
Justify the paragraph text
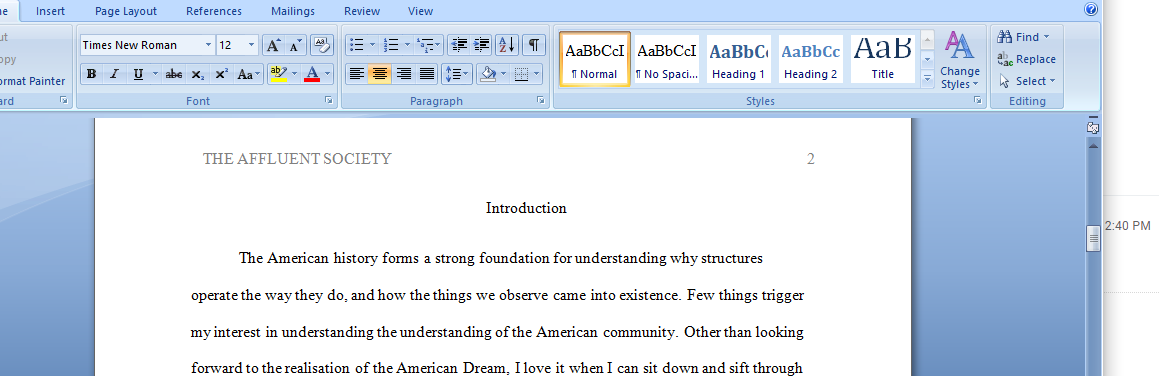point(426,74)
